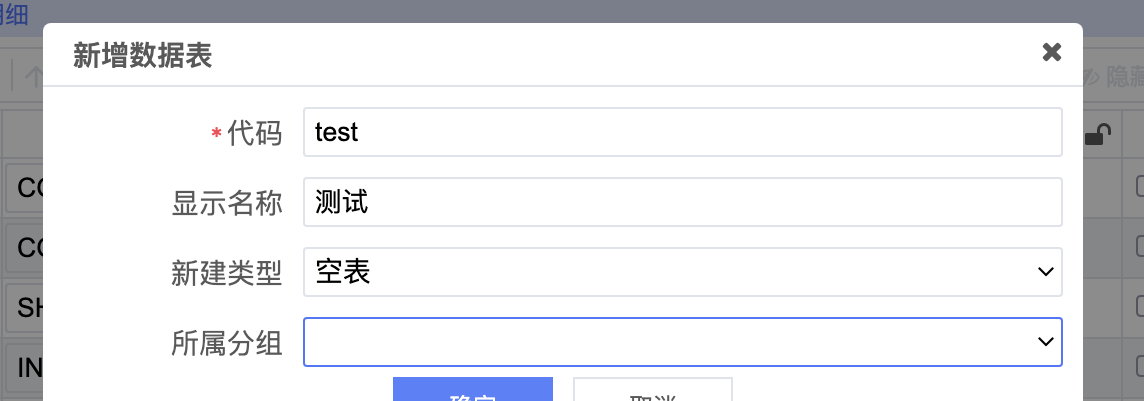Select the second CO cell in the table
The width and height of the screenshot is (1144, 401).
[x=27, y=247]
